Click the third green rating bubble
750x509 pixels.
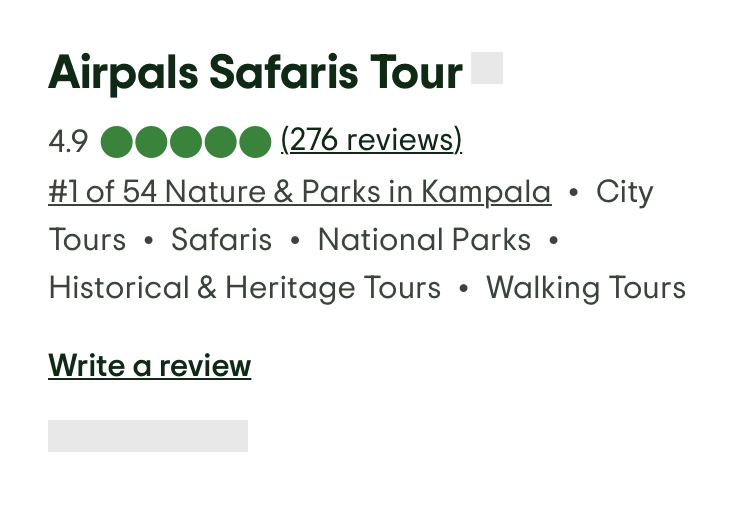coord(186,142)
